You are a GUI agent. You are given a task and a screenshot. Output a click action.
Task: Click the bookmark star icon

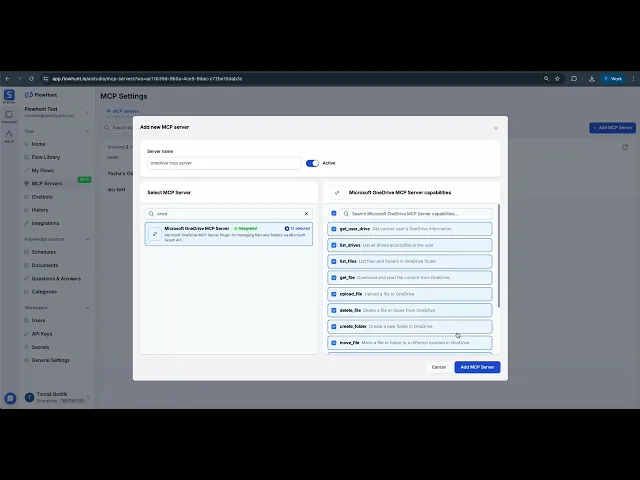coord(557,79)
